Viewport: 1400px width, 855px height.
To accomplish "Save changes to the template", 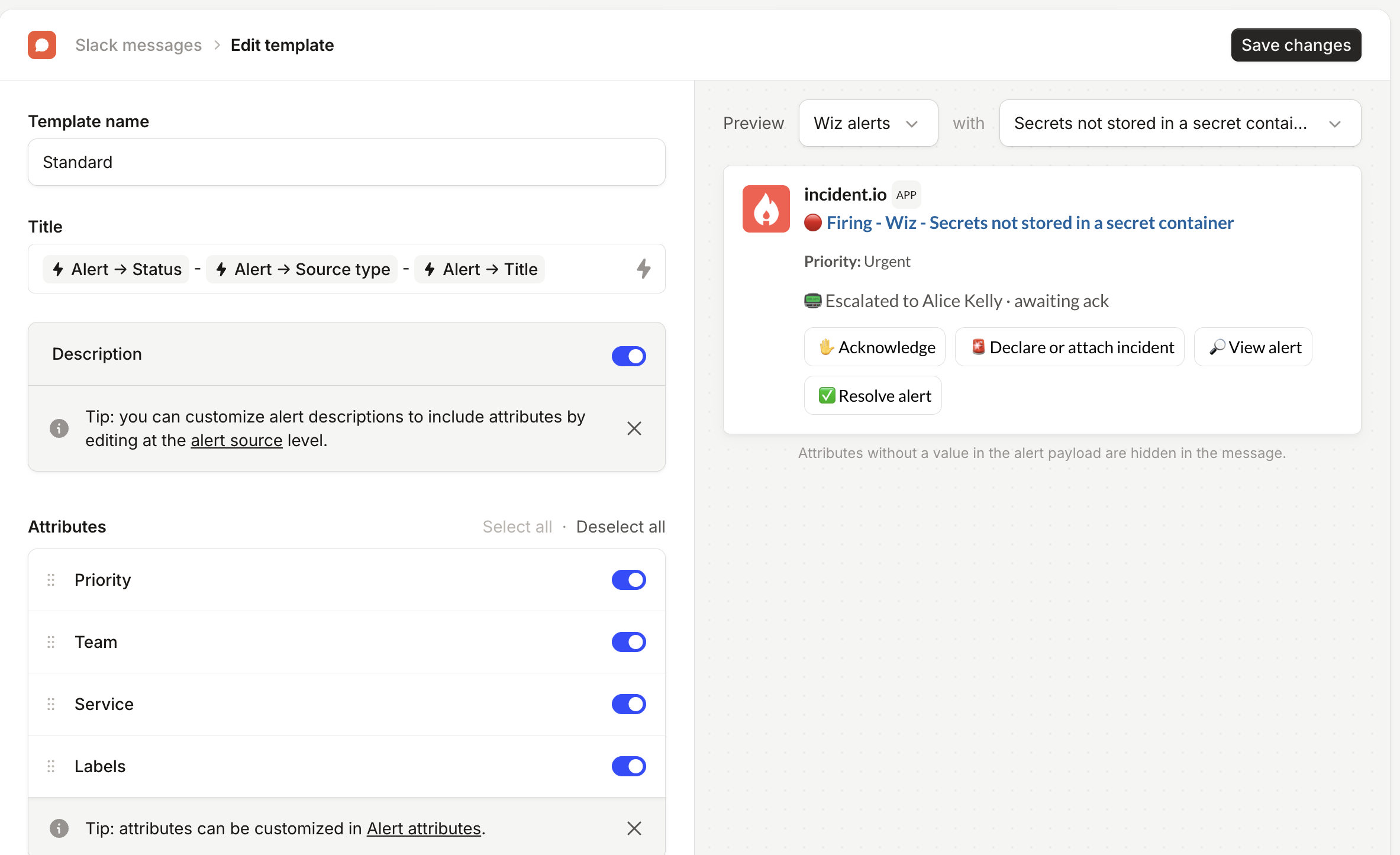I will [x=1296, y=45].
